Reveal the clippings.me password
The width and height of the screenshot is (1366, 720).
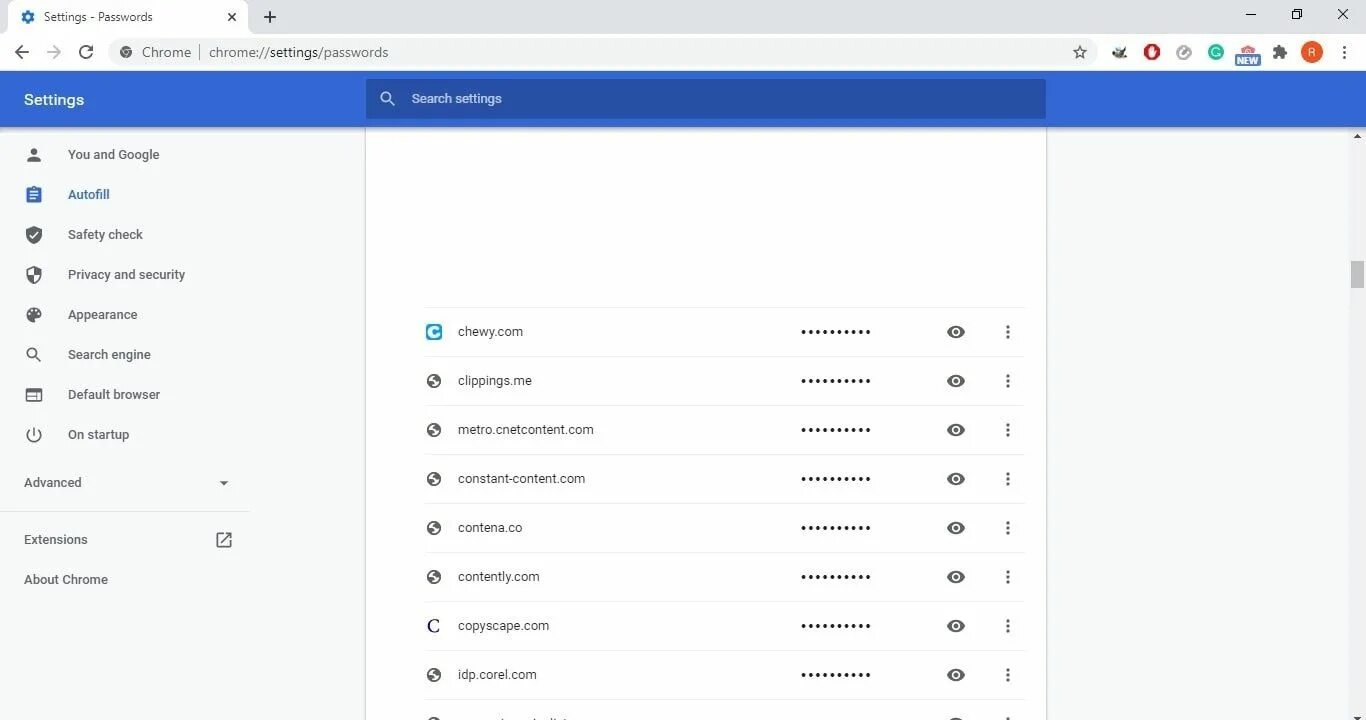pyautogui.click(x=956, y=381)
